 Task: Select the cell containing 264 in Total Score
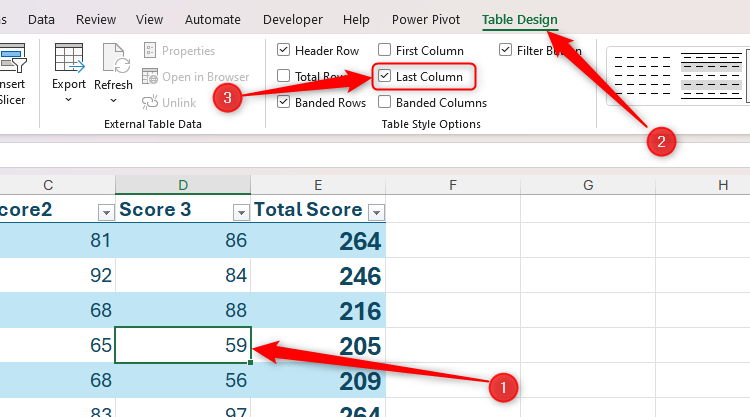click(x=318, y=243)
